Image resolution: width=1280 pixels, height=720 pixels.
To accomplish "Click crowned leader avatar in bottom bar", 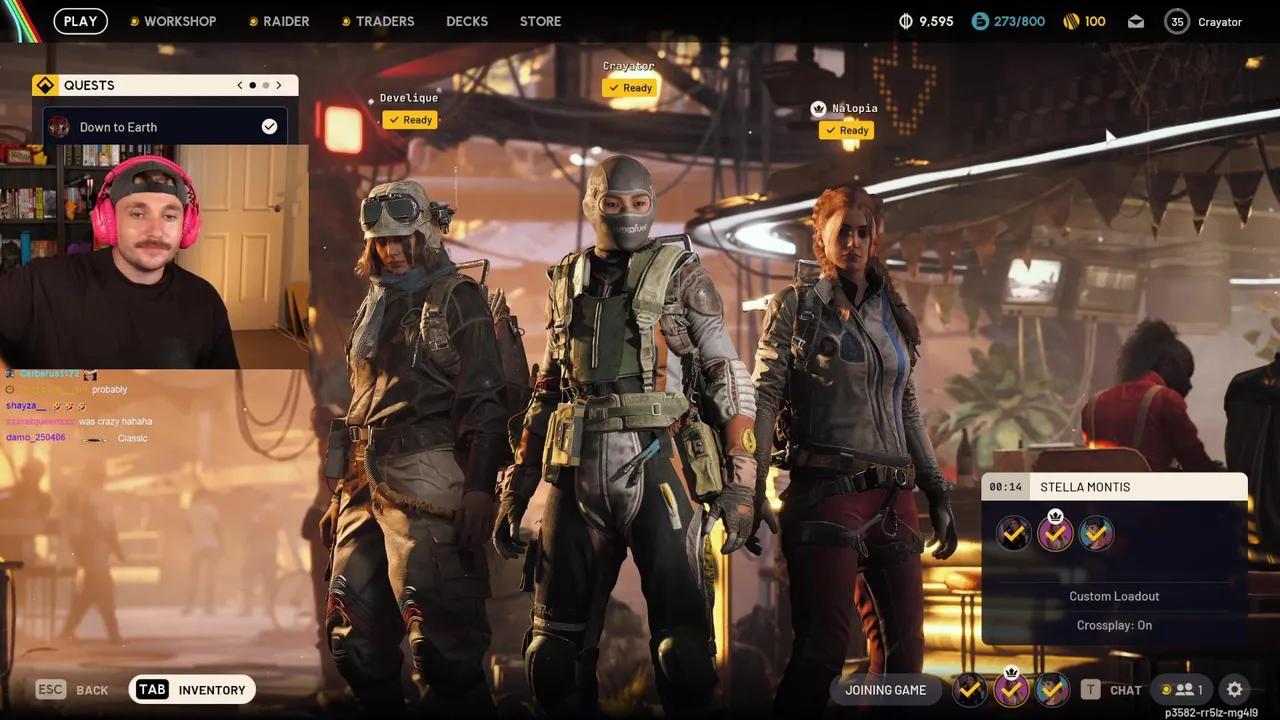I will (x=1011, y=688).
